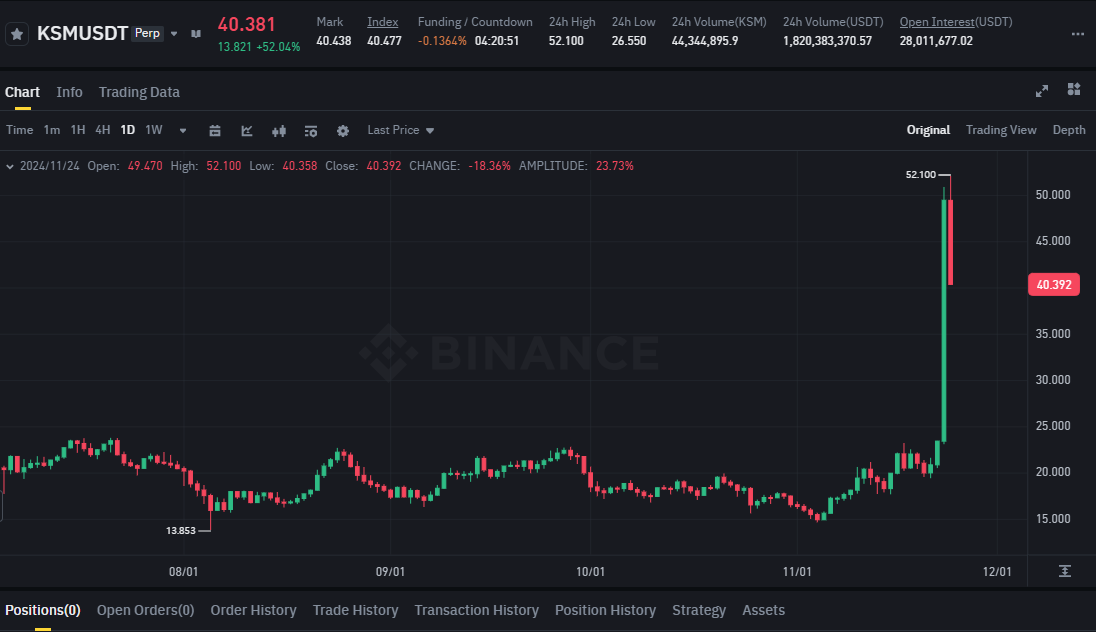Open the drawing tools list icon

(x=311, y=131)
